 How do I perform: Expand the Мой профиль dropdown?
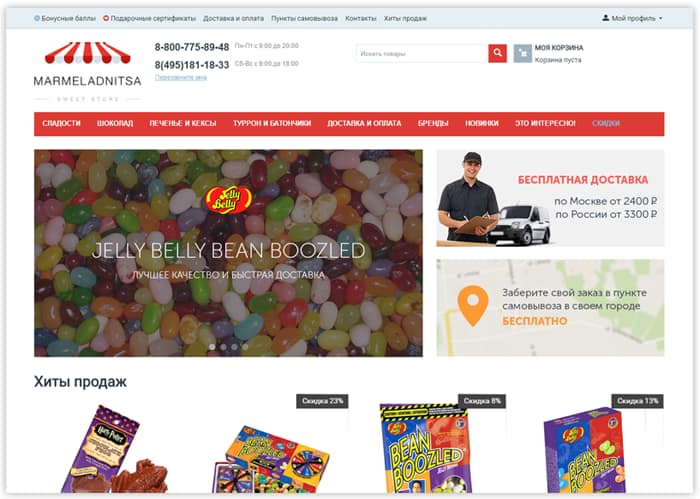click(x=633, y=18)
